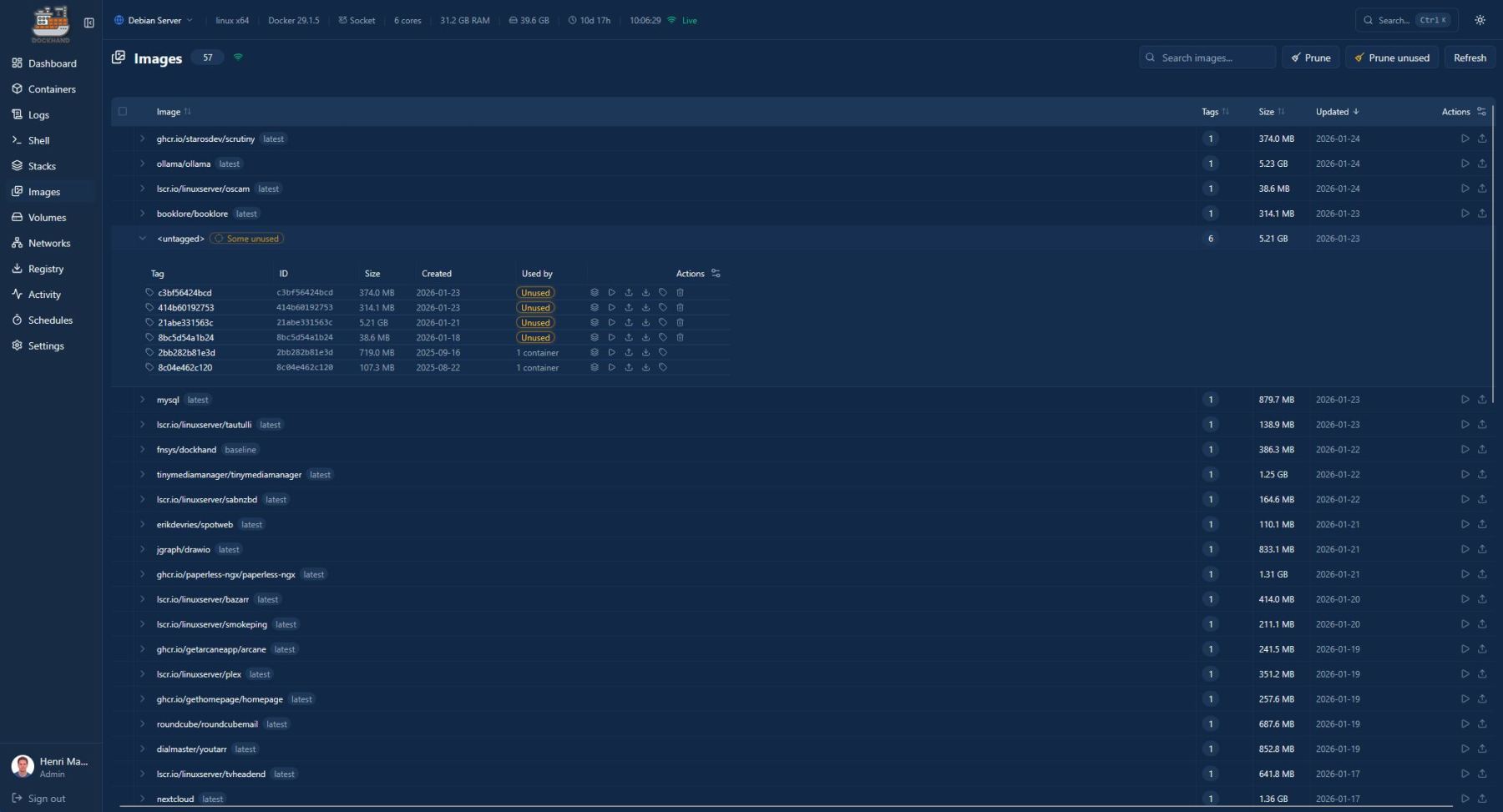
Task: Click the Prune unused button
Action: click(x=1391, y=58)
